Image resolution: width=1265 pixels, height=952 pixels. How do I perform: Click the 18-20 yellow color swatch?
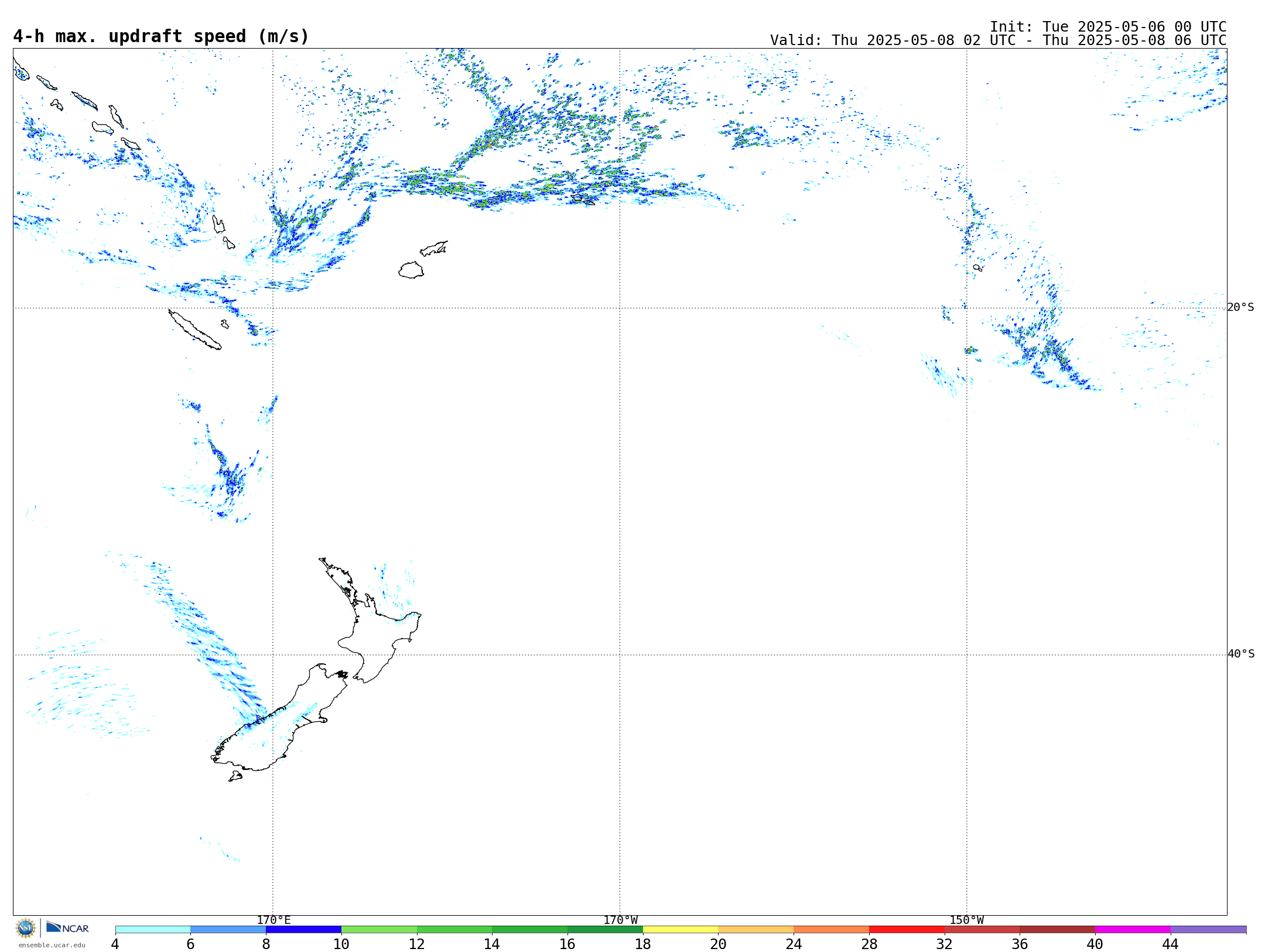tap(681, 930)
